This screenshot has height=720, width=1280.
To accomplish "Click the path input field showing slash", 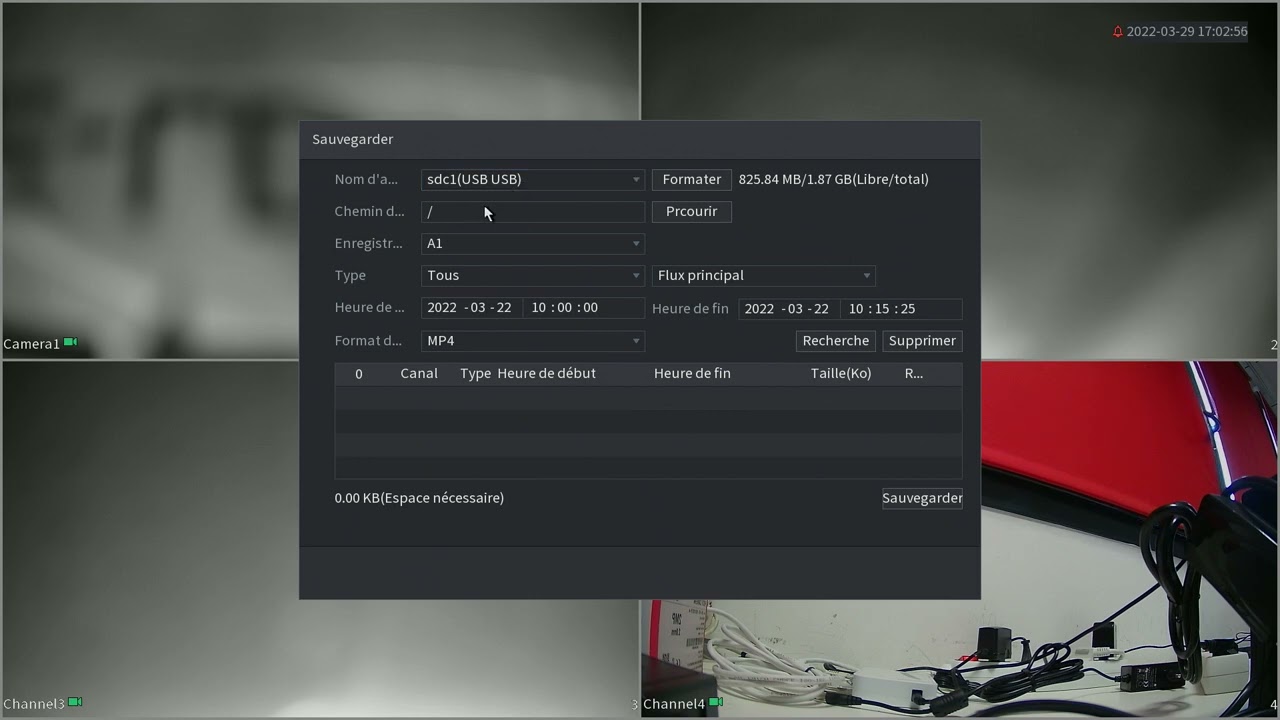I will tap(532, 211).
